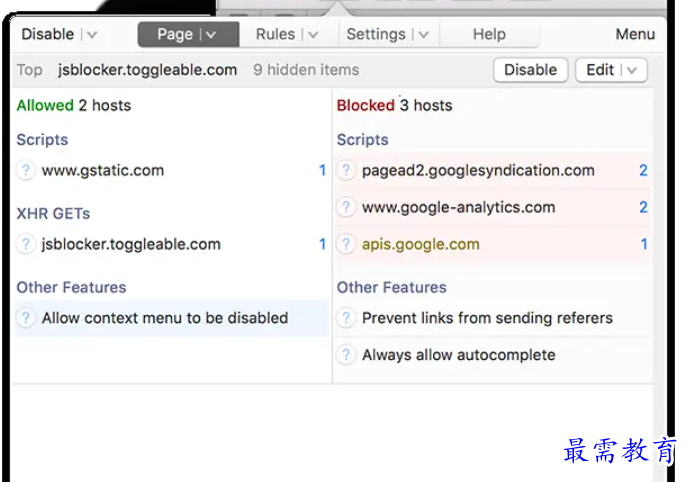685x482 pixels.
Task: Select the www.google-analytics.com blocked row
Action: 493,207
